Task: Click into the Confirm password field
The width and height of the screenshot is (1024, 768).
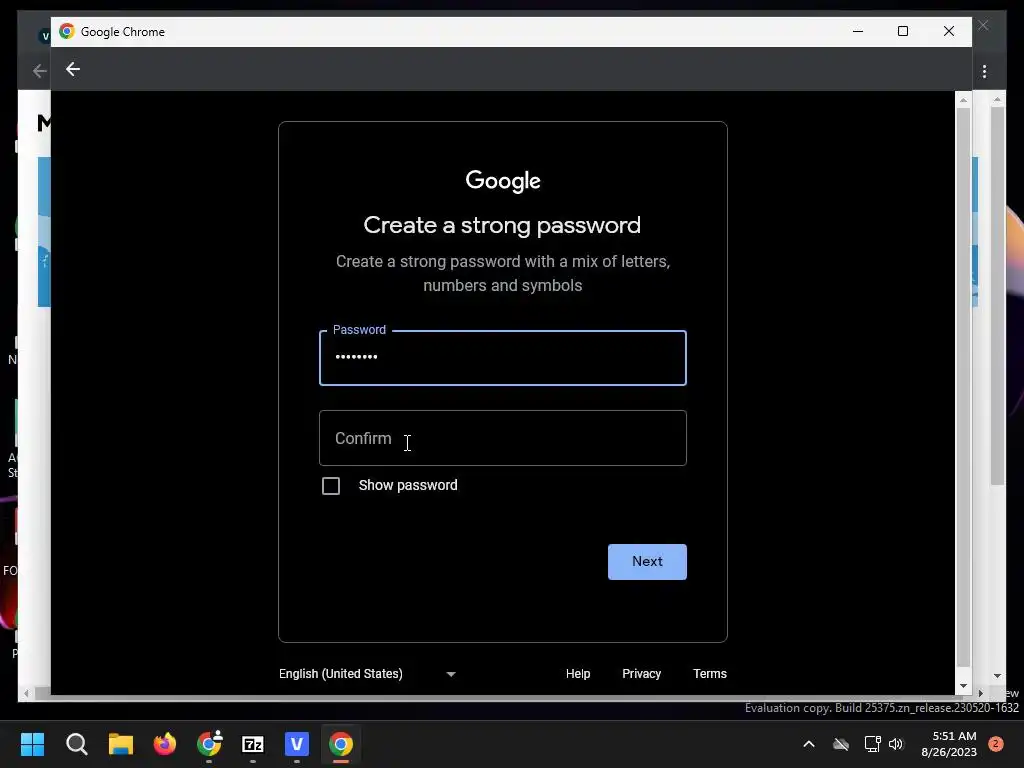Action: [x=503, y=438]
